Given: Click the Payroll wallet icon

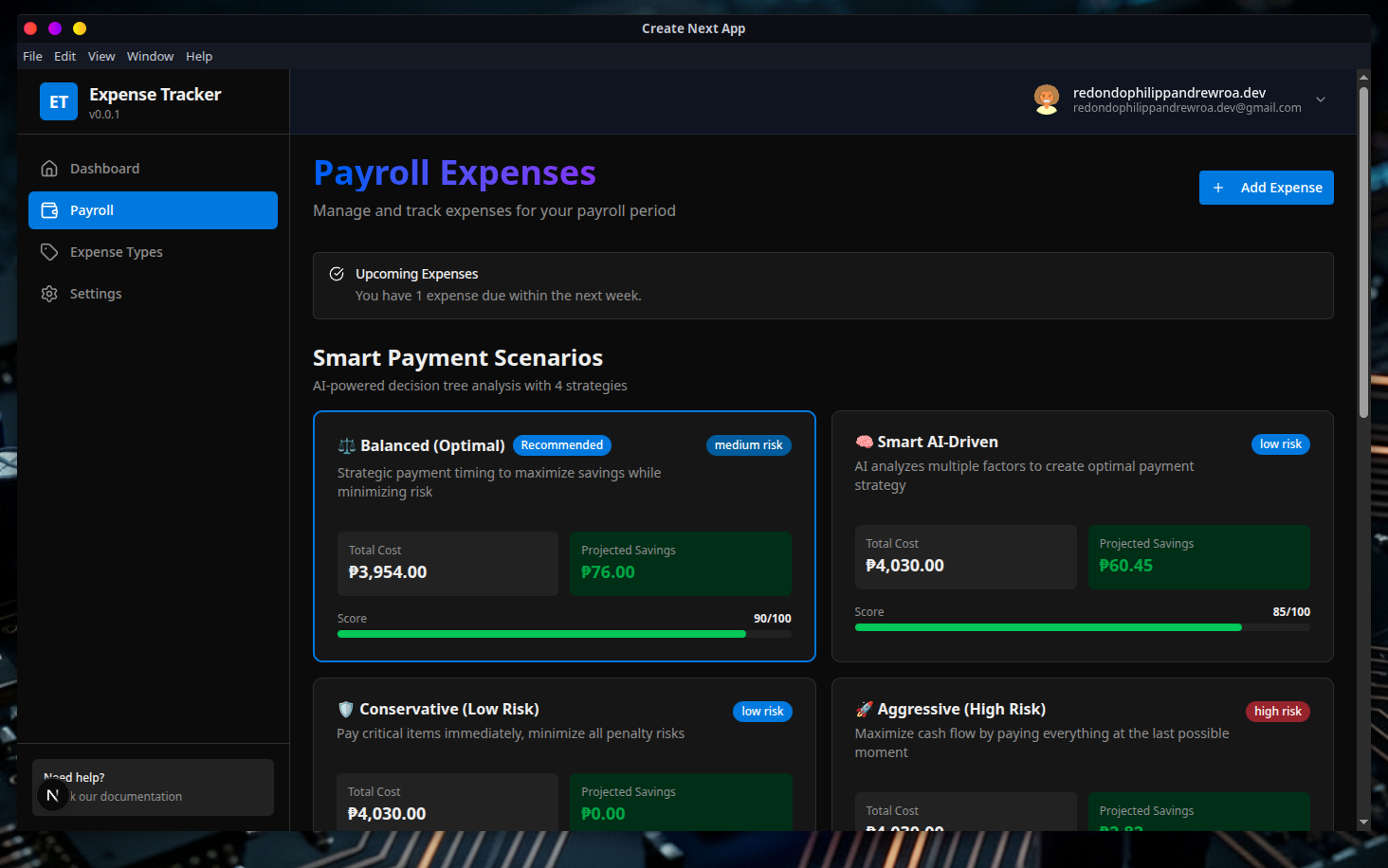Looking at the screenshot, I should tap(49, 210).
